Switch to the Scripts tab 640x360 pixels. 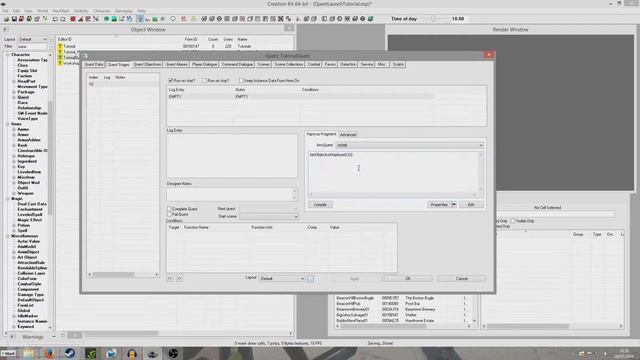(x=398, y=64)
